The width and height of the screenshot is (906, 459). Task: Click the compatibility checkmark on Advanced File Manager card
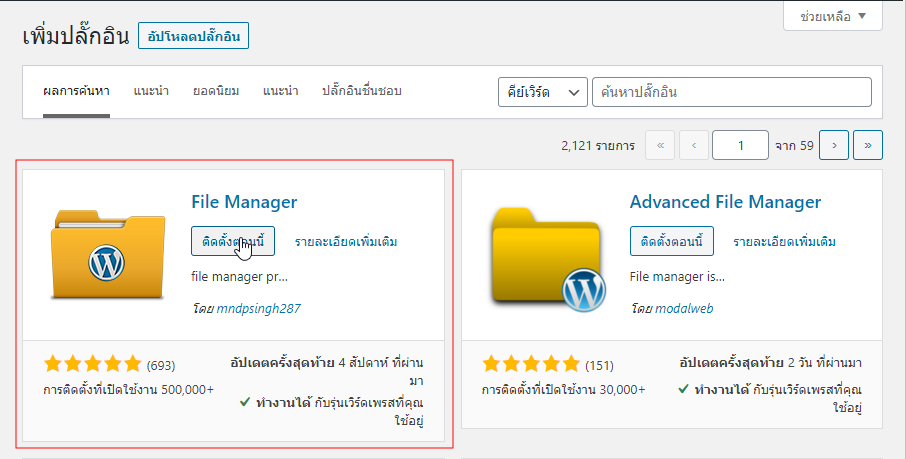pos(683,390)
